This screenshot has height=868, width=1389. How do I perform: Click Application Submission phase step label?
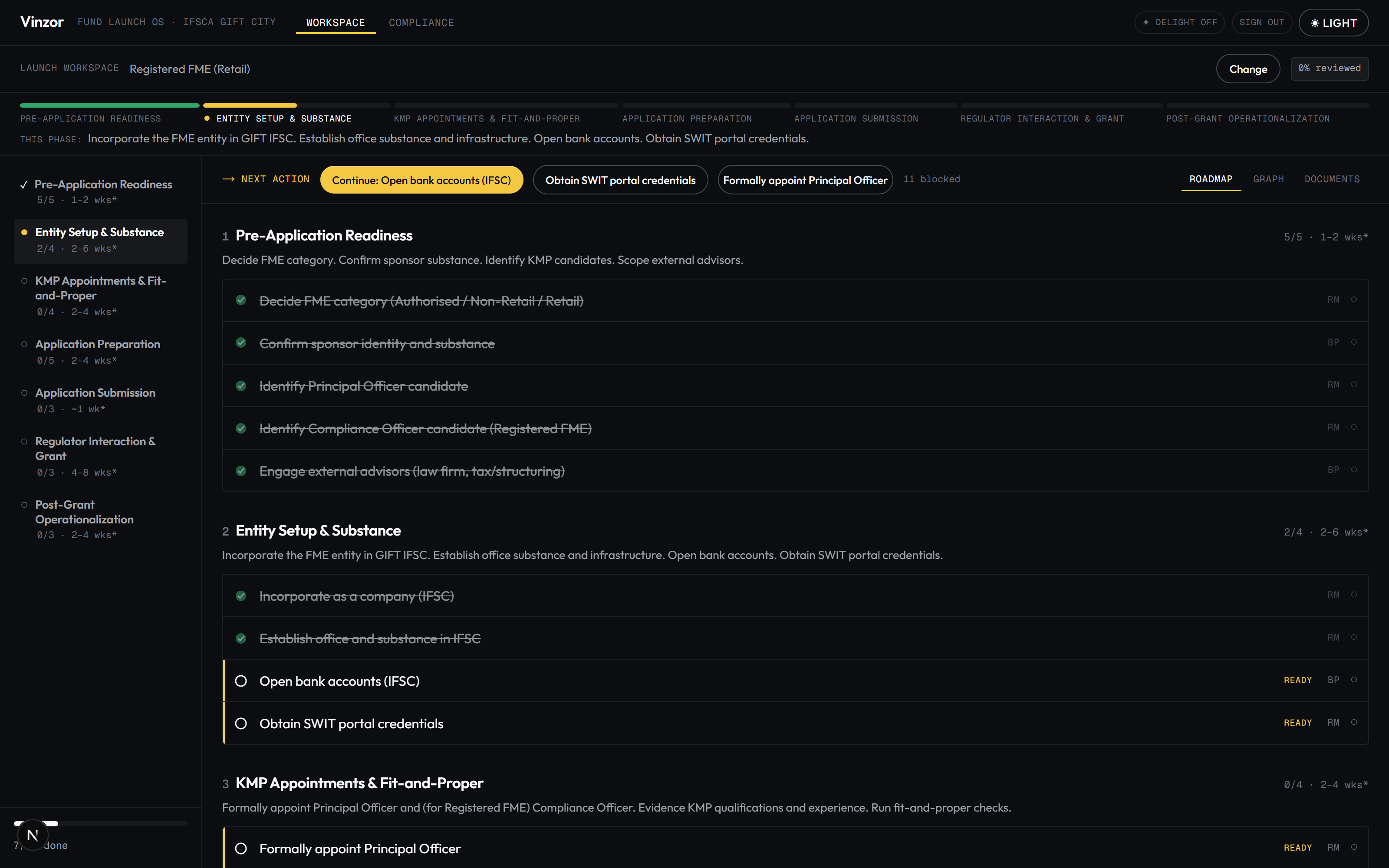[x=856, y=119]
